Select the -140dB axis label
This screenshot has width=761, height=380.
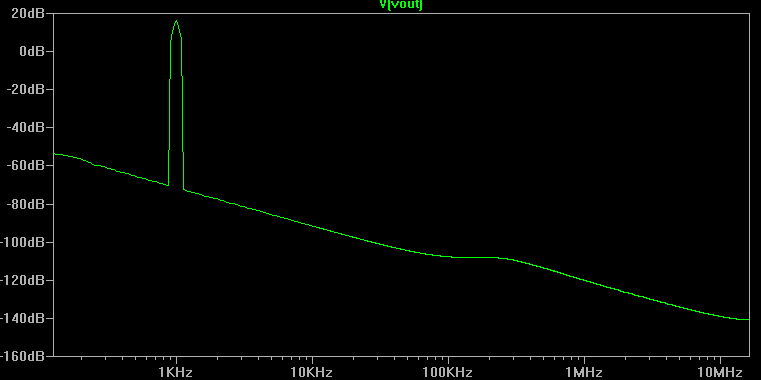pos(22,318)
